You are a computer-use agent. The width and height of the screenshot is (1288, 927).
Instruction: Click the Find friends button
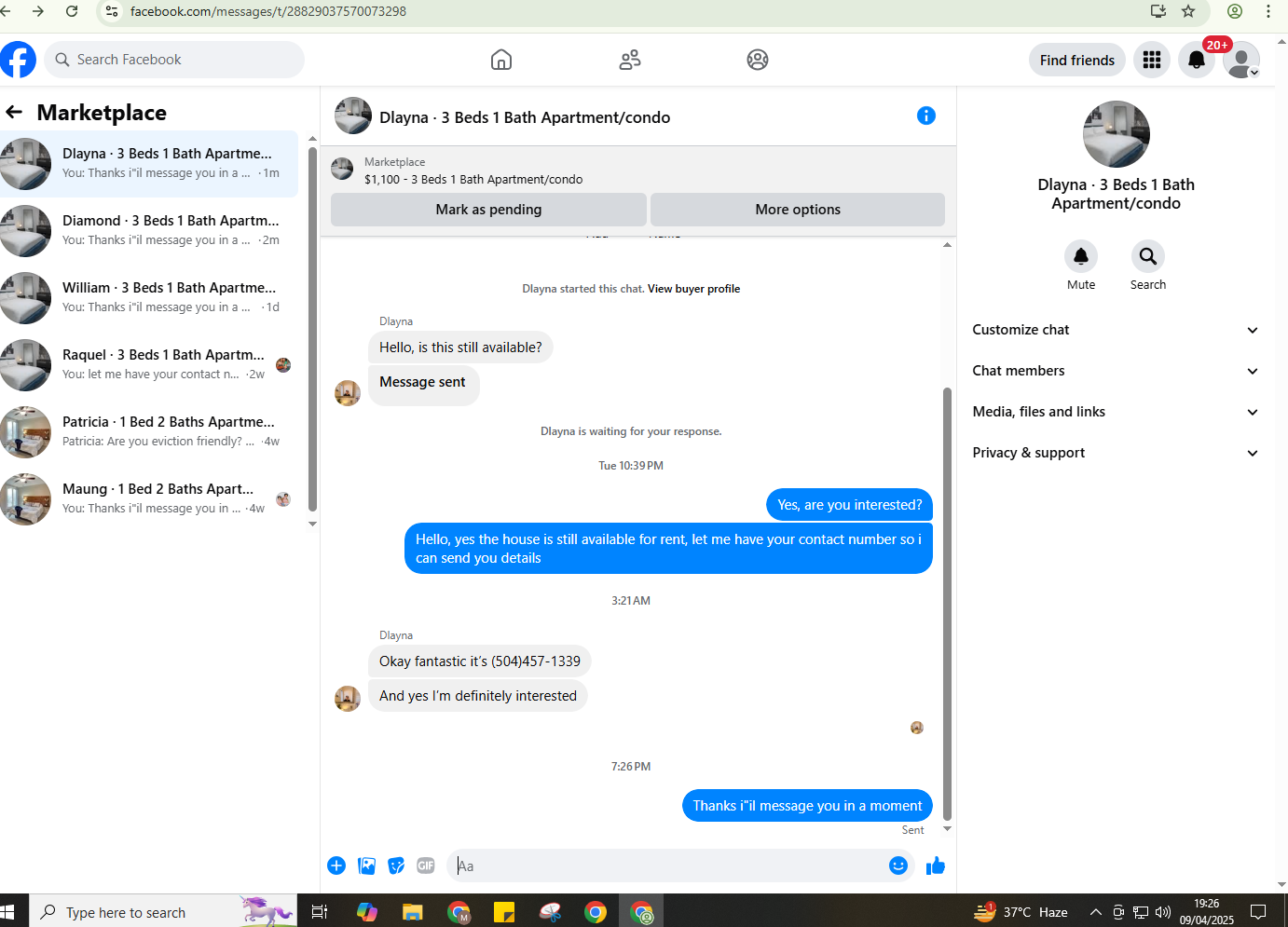point(1077,60)
